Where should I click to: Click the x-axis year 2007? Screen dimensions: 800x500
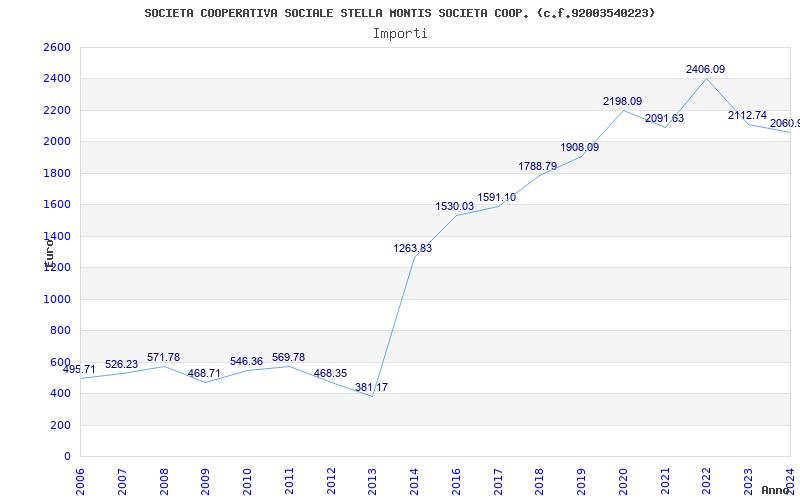[122, 482]
